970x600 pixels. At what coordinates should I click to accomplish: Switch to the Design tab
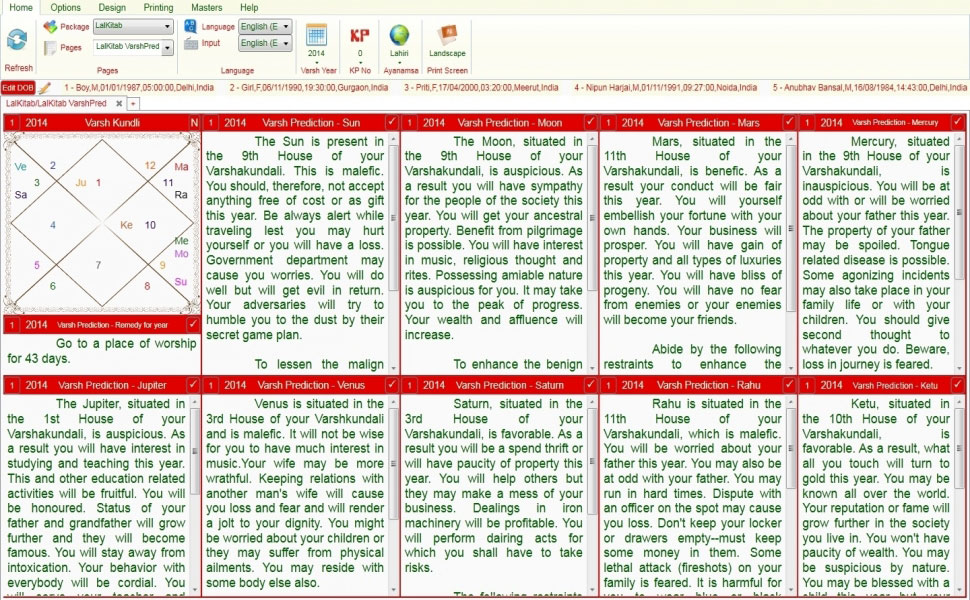point(112,8)
